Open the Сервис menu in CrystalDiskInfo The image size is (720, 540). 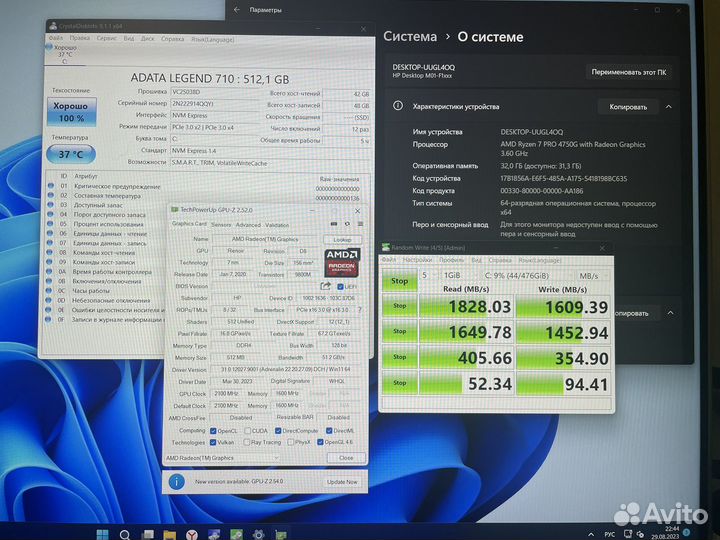point(107,39)
